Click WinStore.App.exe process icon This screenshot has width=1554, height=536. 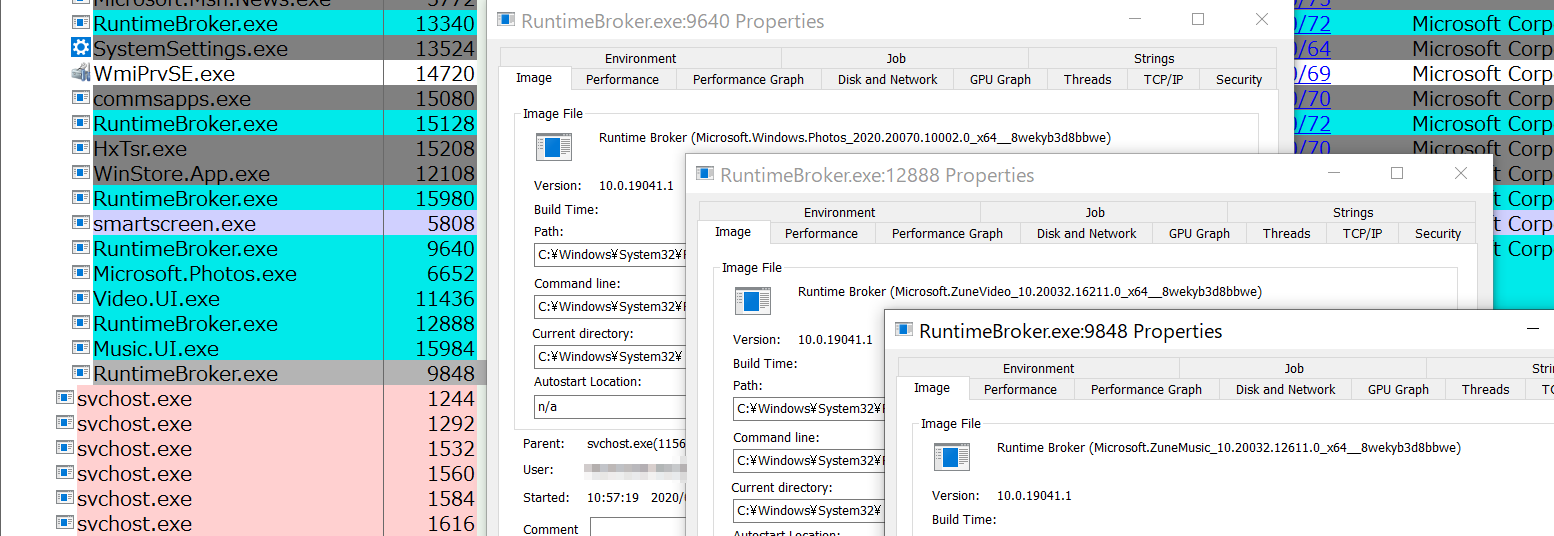coord(81,173)
